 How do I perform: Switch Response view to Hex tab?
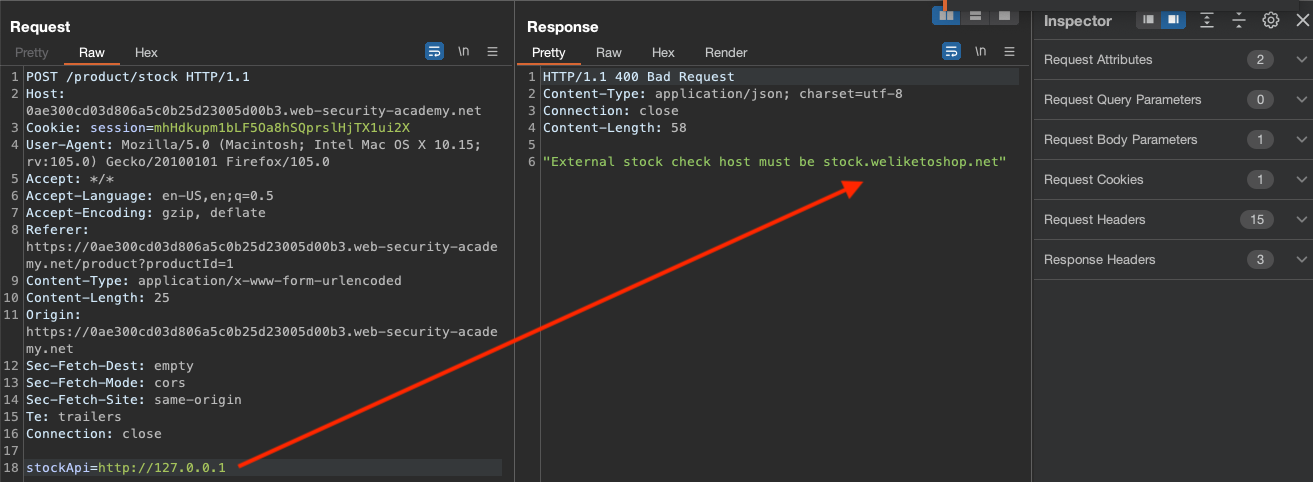663,52
